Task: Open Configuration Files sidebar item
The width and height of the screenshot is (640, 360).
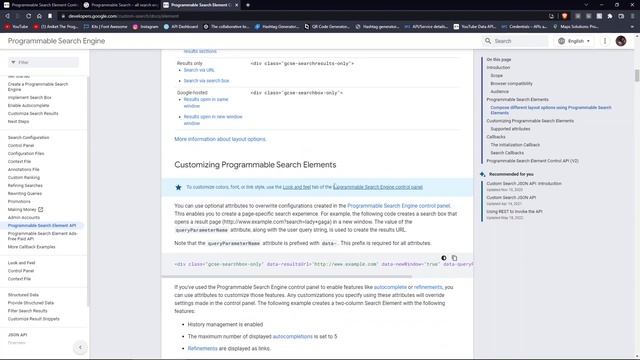Action: 26,153
